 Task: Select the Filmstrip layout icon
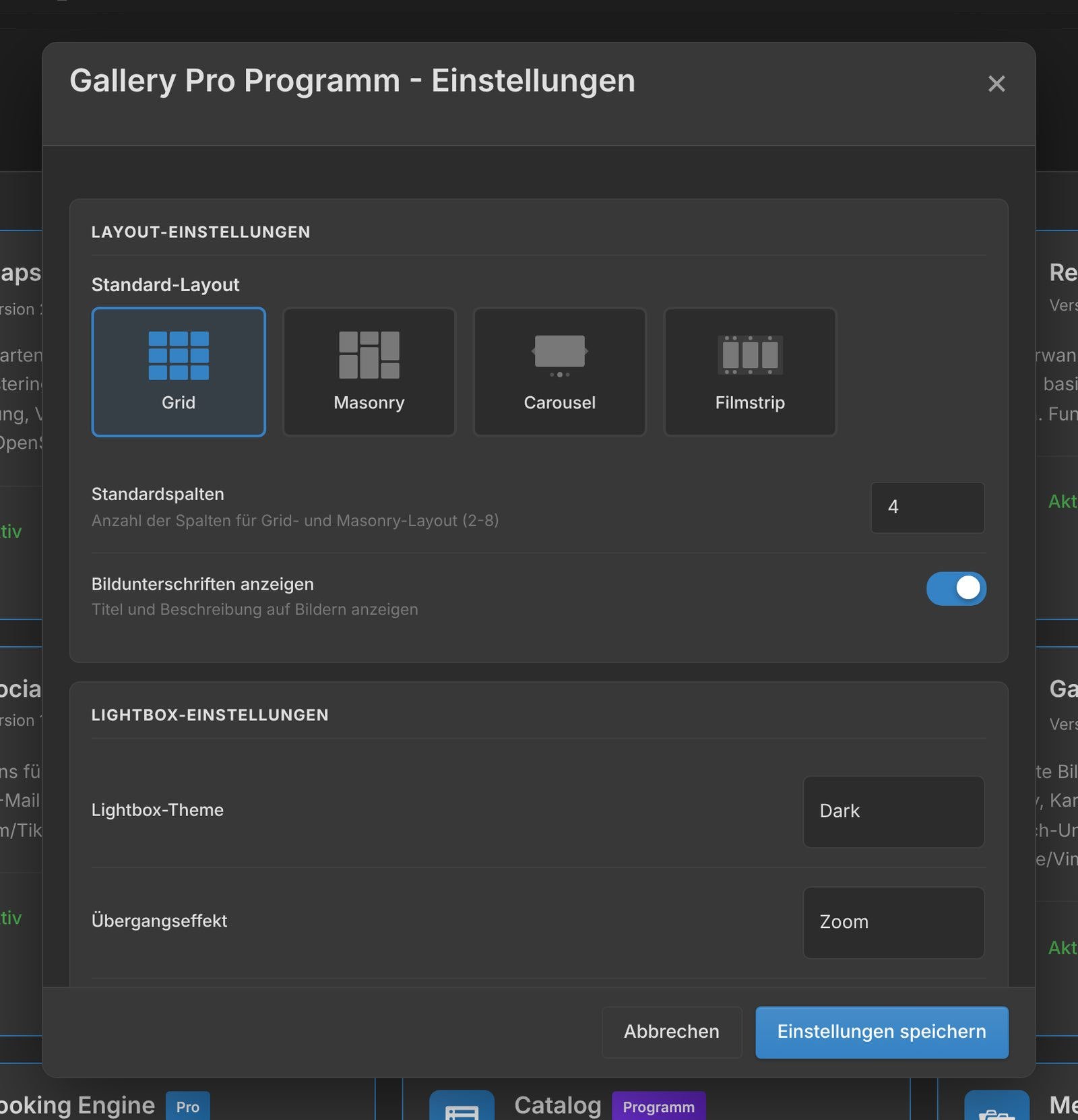click(750, 354)
